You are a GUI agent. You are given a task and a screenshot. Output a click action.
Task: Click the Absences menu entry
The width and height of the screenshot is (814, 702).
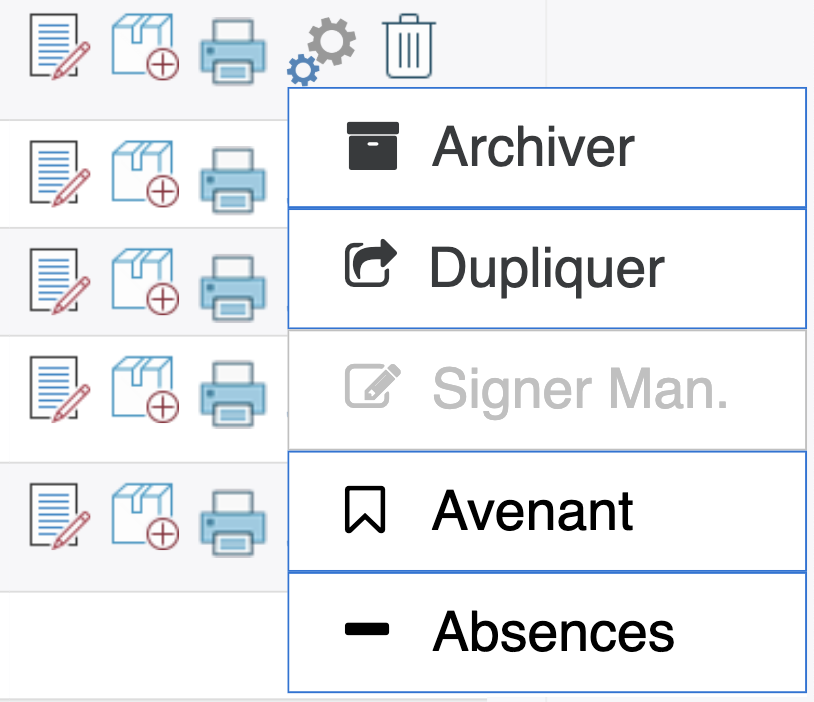(547, 632)
